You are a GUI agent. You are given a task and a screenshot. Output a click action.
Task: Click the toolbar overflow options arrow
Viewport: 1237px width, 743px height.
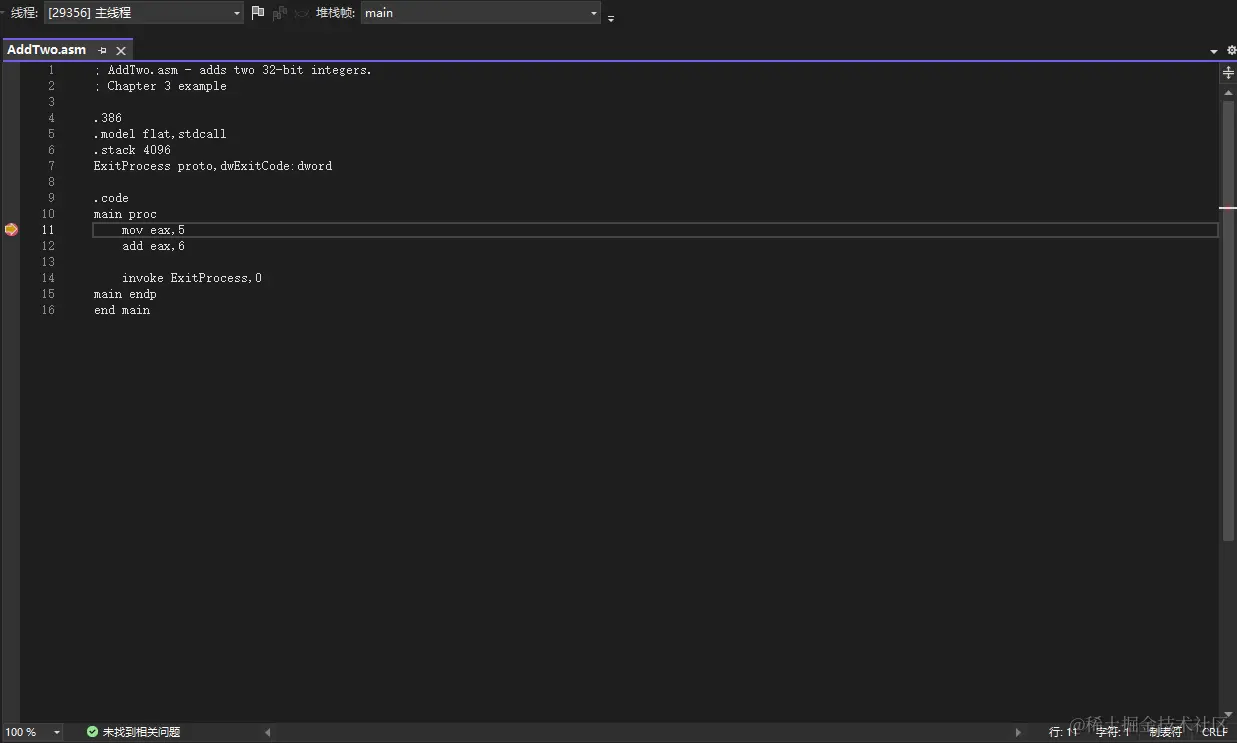pyautogui.click(x=610, y=18)
